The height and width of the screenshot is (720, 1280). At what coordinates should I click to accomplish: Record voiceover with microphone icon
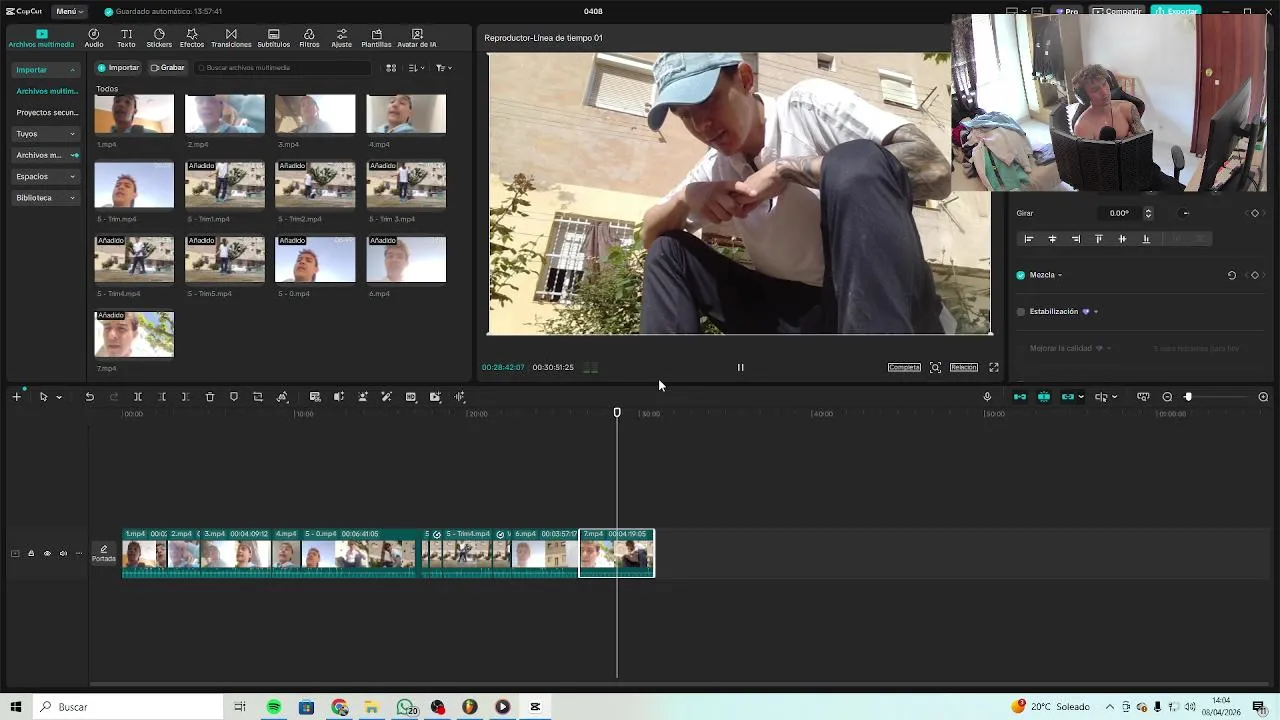tap(987, 397)
